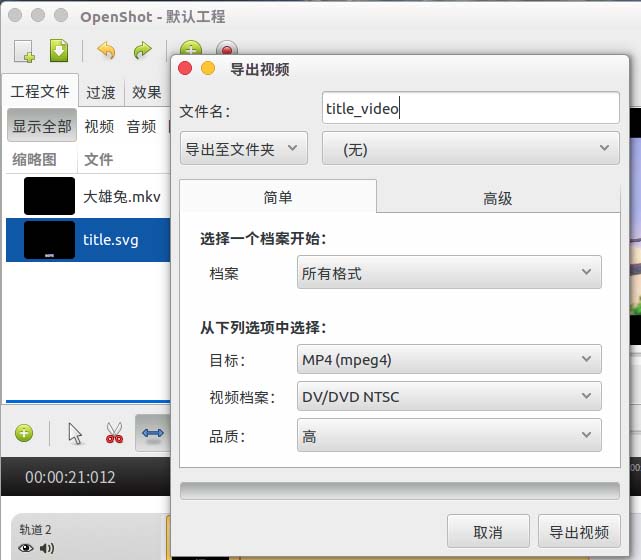Toggle visibility eye for 轨道 2

(x=26, y=548)
